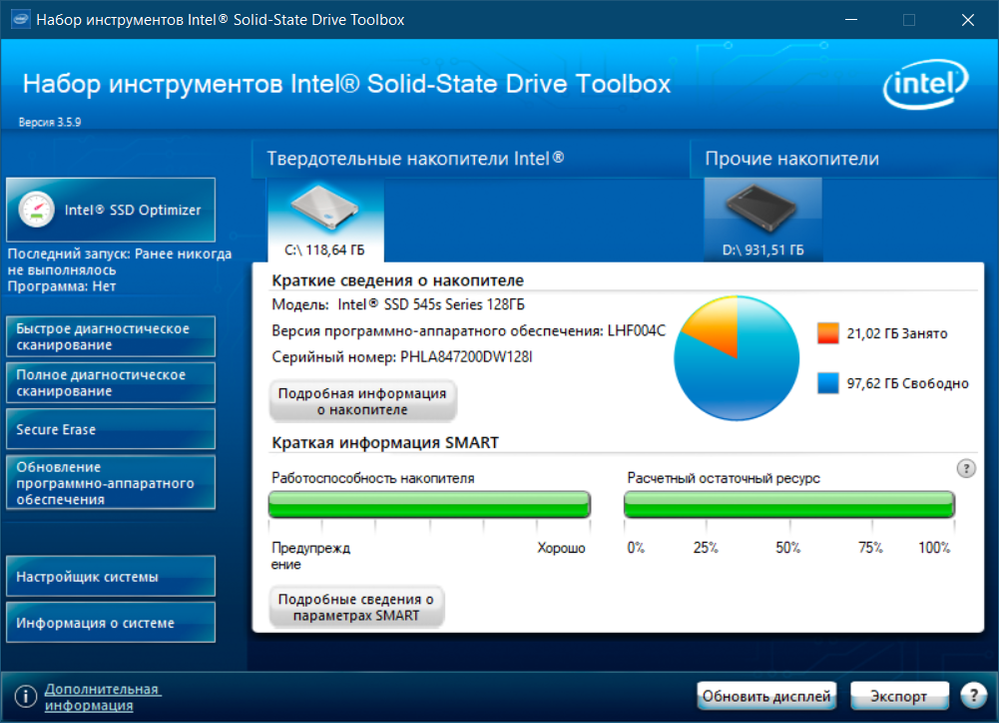Click the app icon in title bar

[x=18, y=20]
